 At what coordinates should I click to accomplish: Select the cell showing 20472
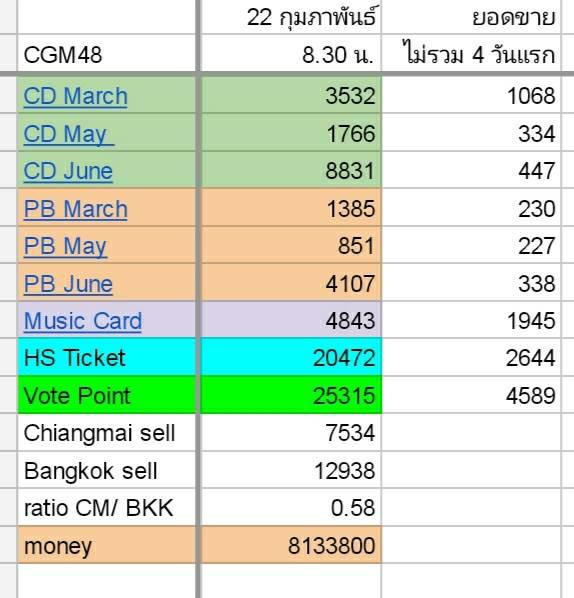point(291,357)
